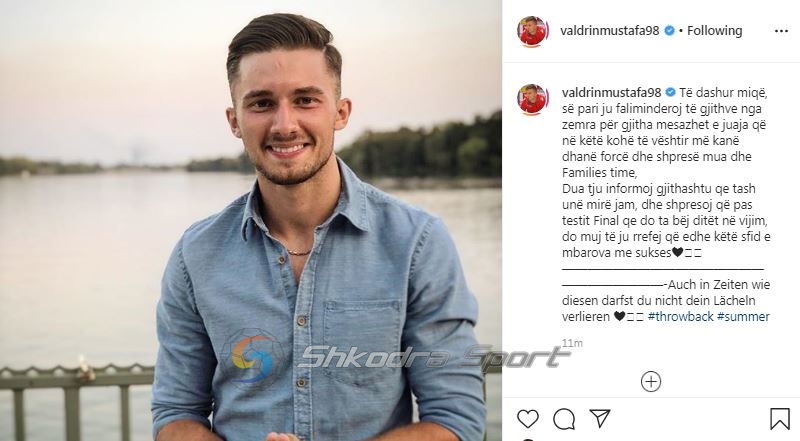The image size is (800, 441).
Task: Open valdrinmustafa98 username in the header
Action: click(x=610, y=31)
